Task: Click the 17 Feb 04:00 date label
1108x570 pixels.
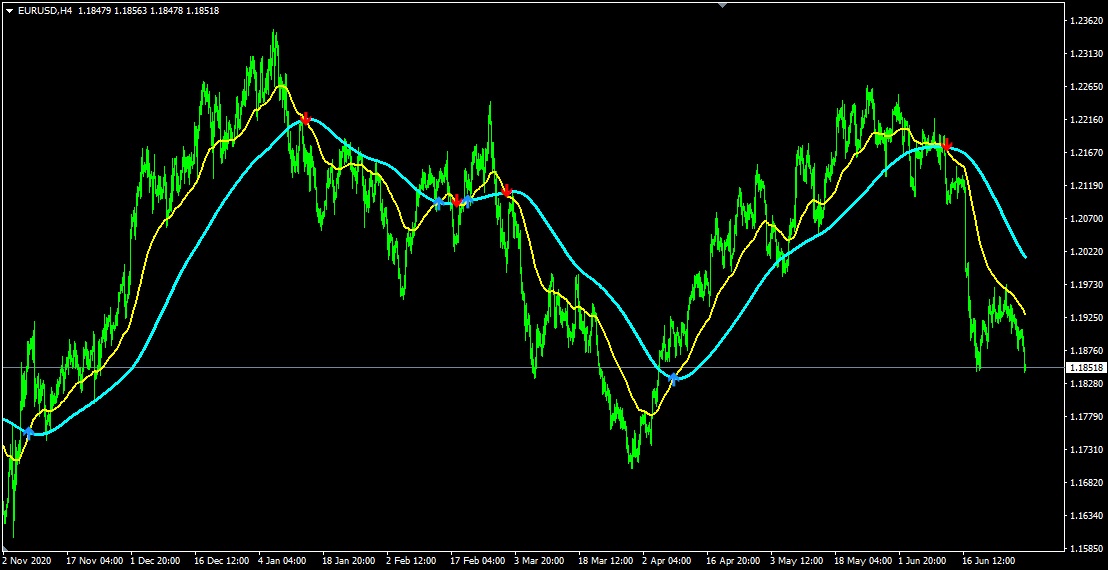Action: click(476, 561)
